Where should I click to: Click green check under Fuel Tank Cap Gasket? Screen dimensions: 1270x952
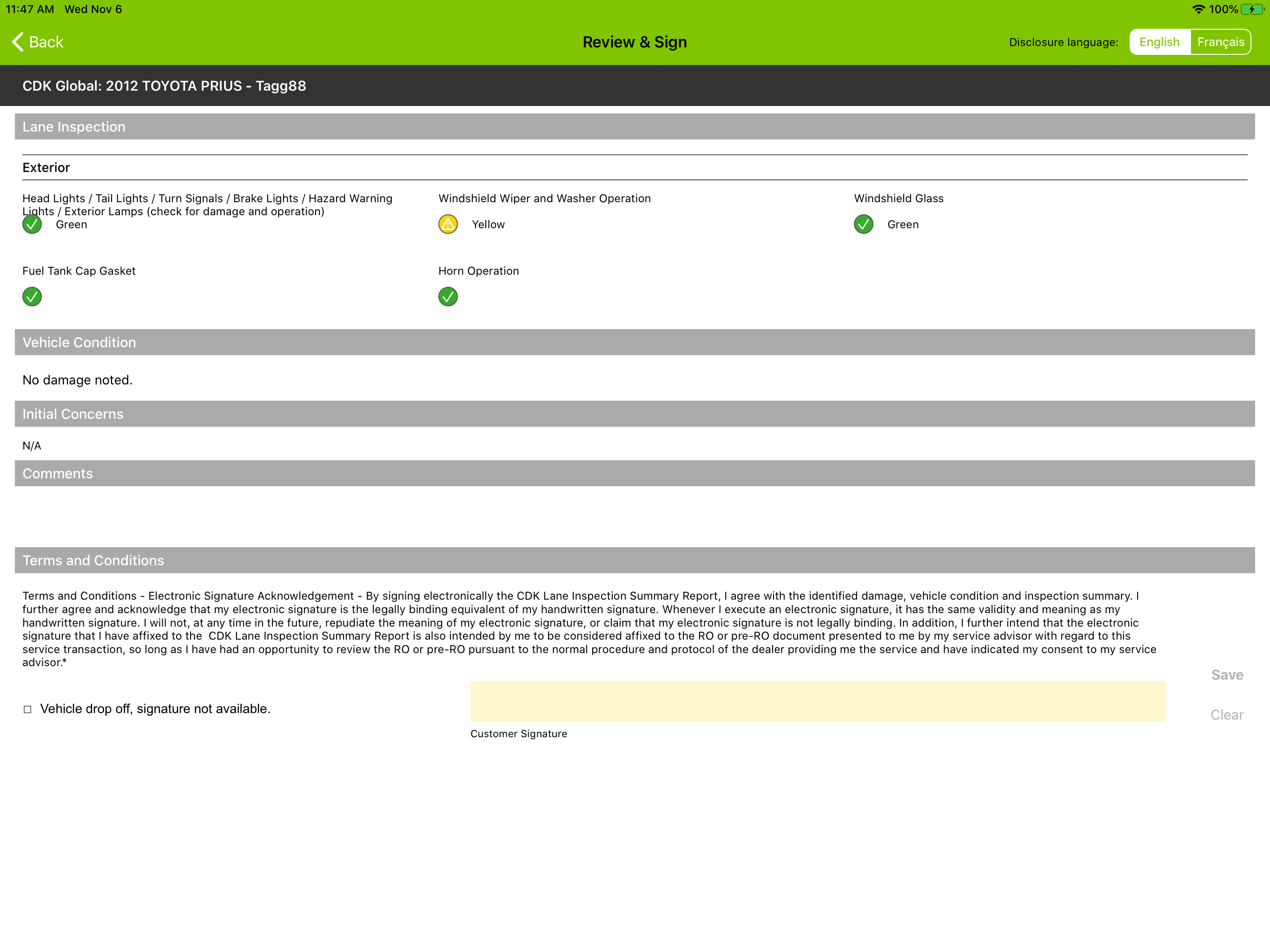tap(32, 297)
